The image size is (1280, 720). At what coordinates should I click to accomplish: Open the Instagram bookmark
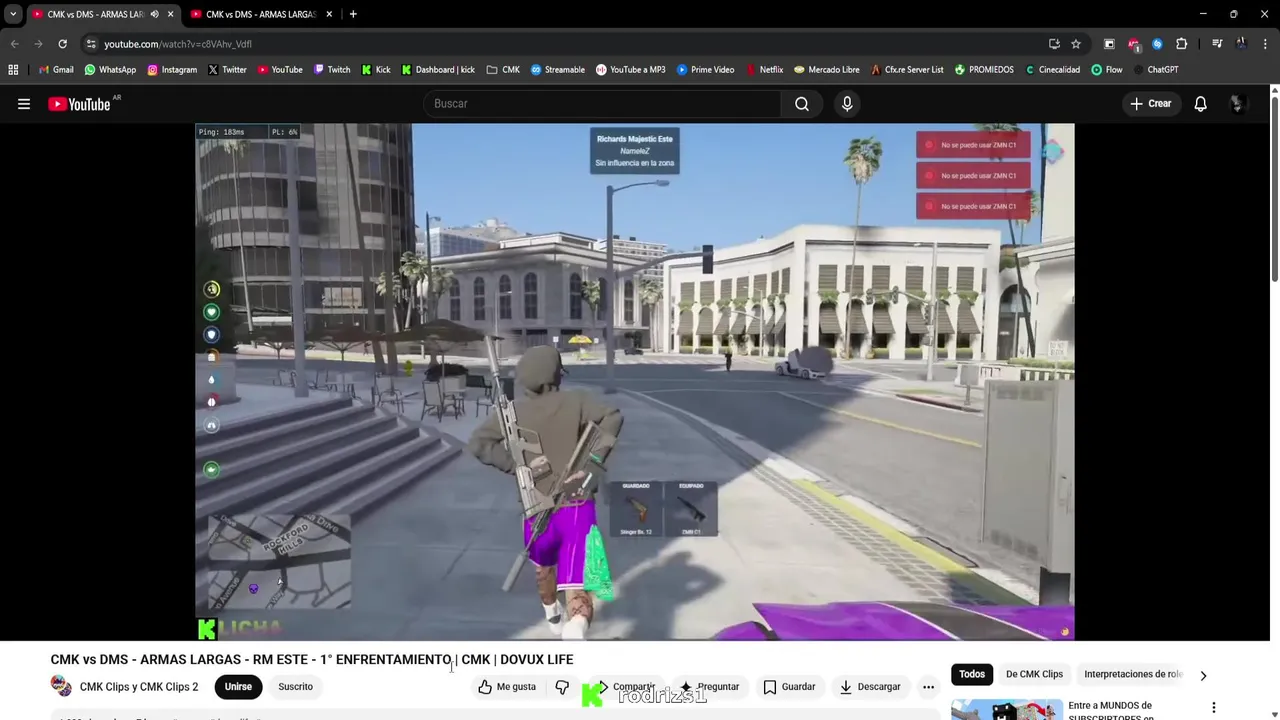click(x=172, y=70)
